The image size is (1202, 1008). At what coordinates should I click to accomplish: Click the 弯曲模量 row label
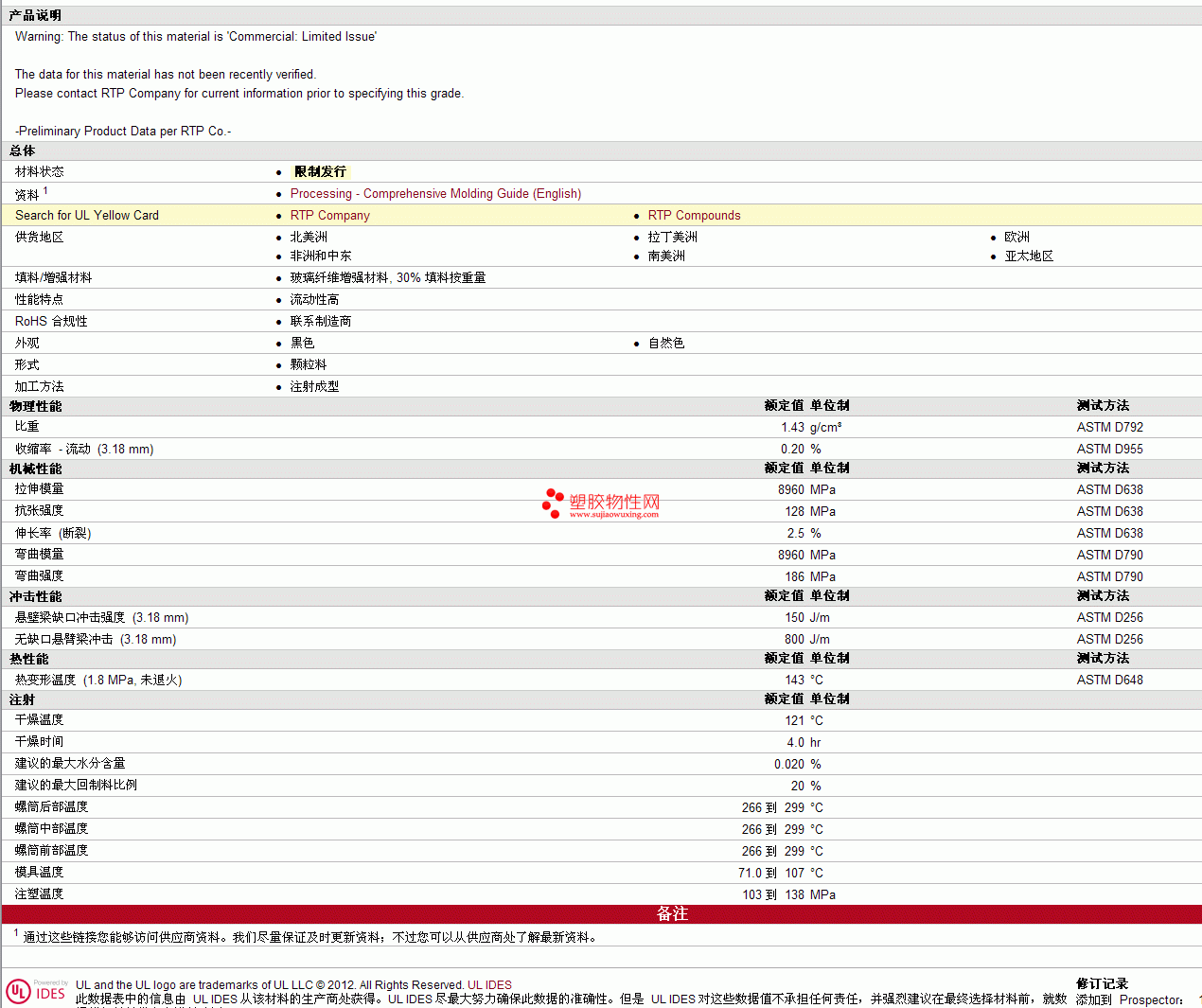[x=40, y=555]
